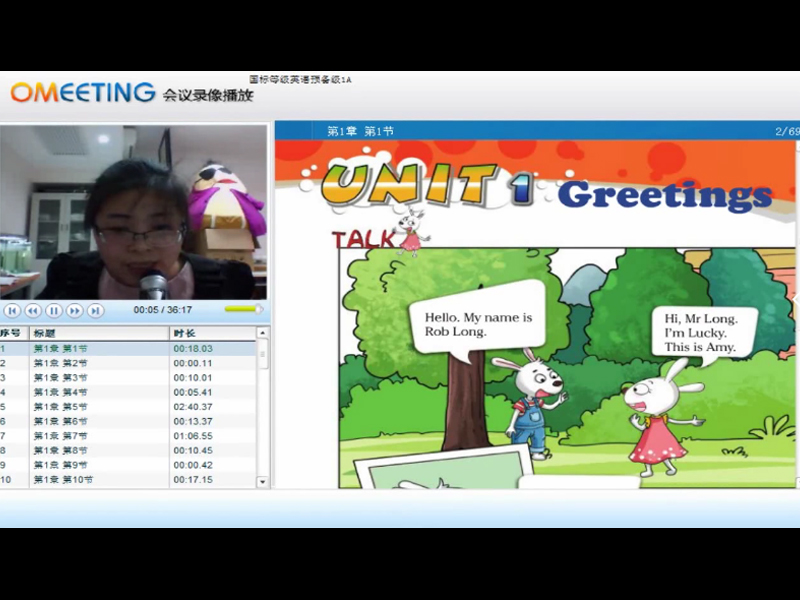Image resolution: width=800 pixels, height=600 pixels.
Task: Sort by 序号 column header
Action: click(12, 333)
